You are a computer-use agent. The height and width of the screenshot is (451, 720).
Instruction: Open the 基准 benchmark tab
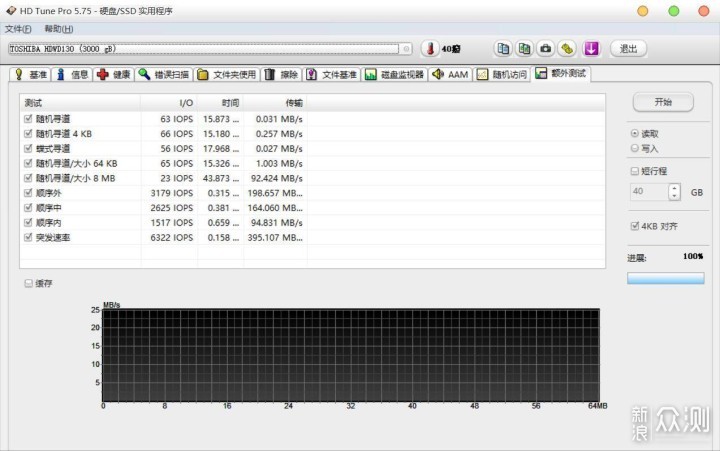click(x=30, y=74)
